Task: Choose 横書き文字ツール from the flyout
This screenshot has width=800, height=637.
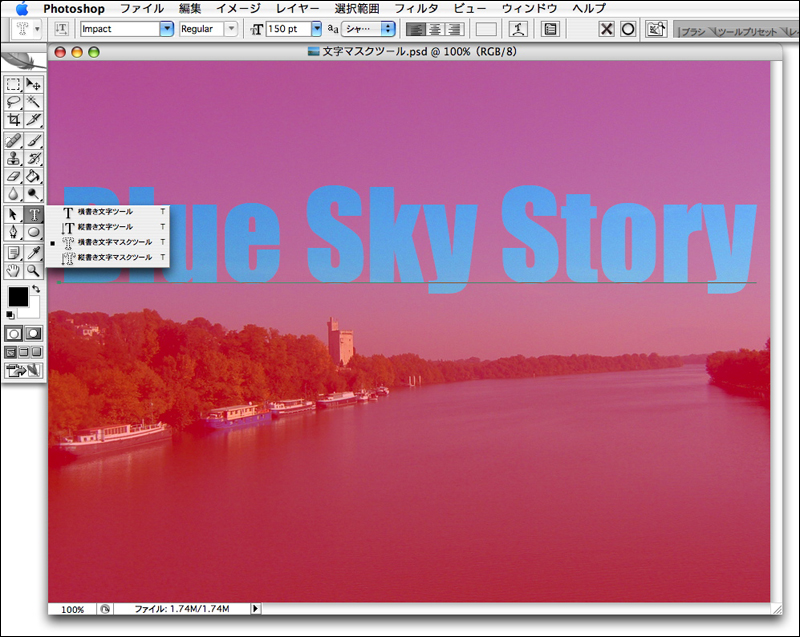Action: point(105,212)
